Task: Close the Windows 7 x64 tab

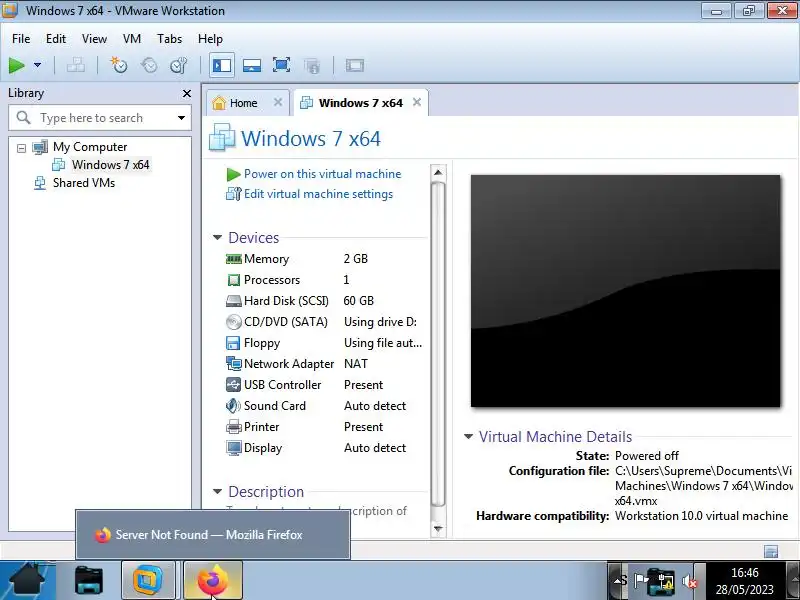Action: (417, 102)
